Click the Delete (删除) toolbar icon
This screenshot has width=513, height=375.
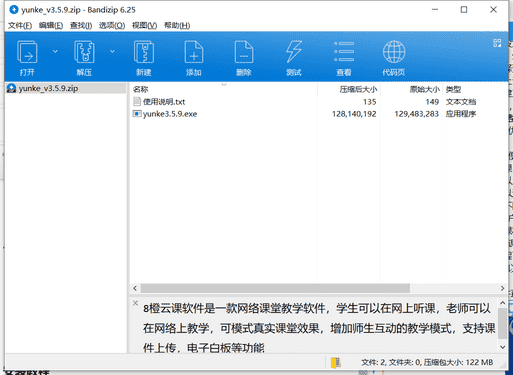(244, 52)
